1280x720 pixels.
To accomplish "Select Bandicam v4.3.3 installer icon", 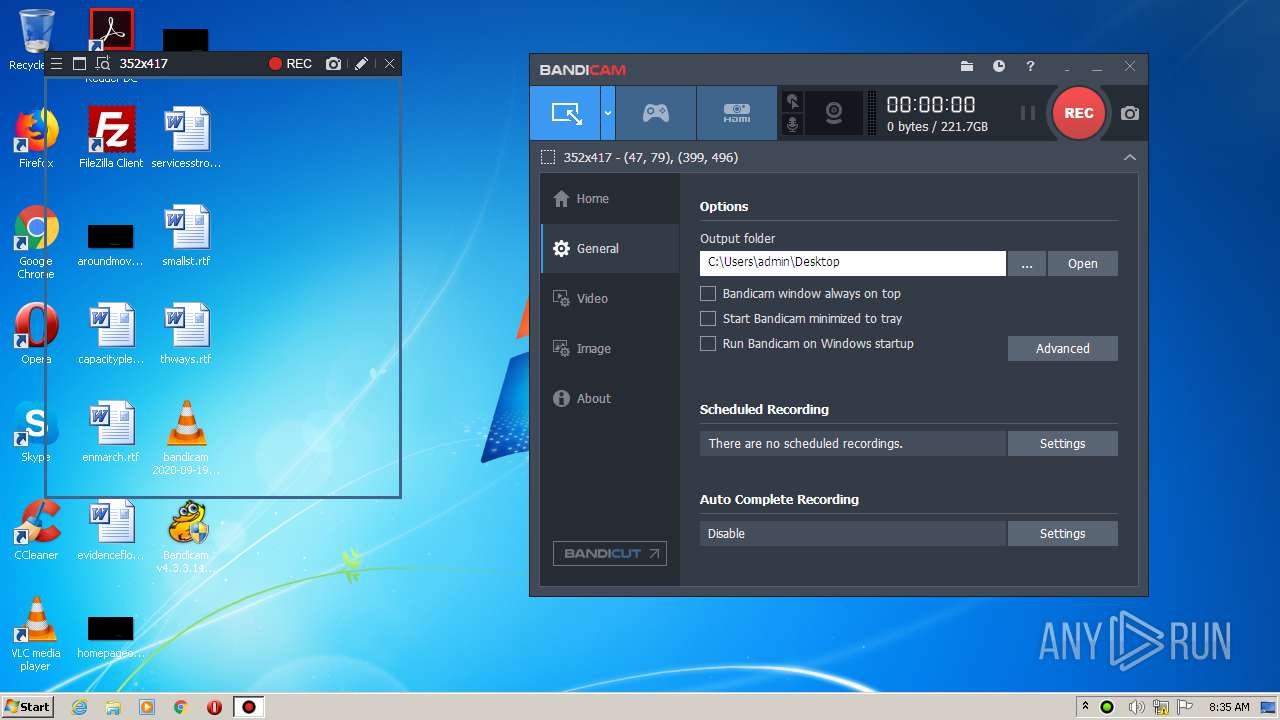I will click(186, 536).
